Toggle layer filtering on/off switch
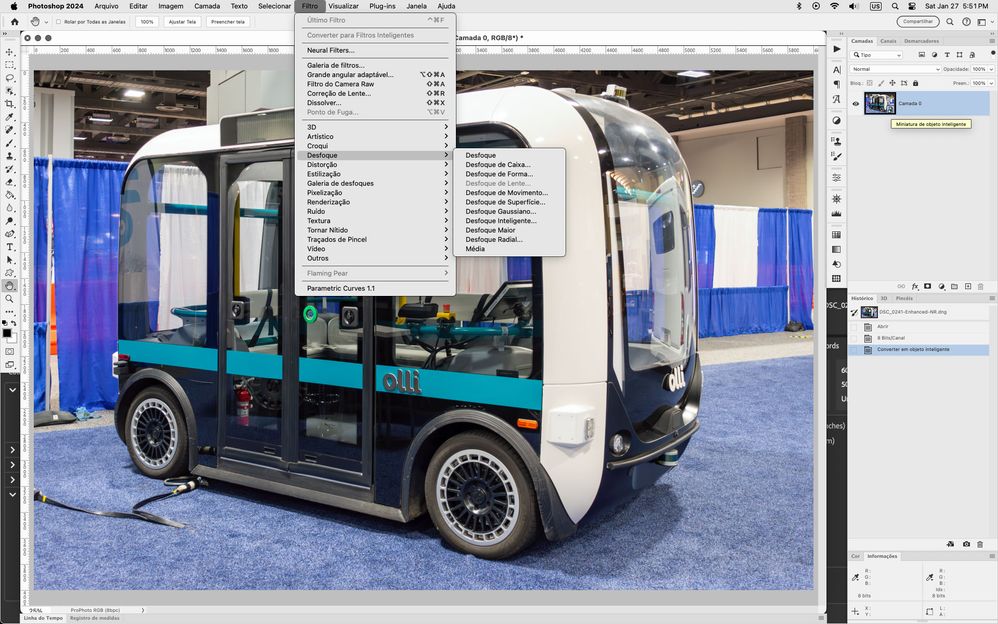This screenshot has width=998, height=624. tap(992, 53)
